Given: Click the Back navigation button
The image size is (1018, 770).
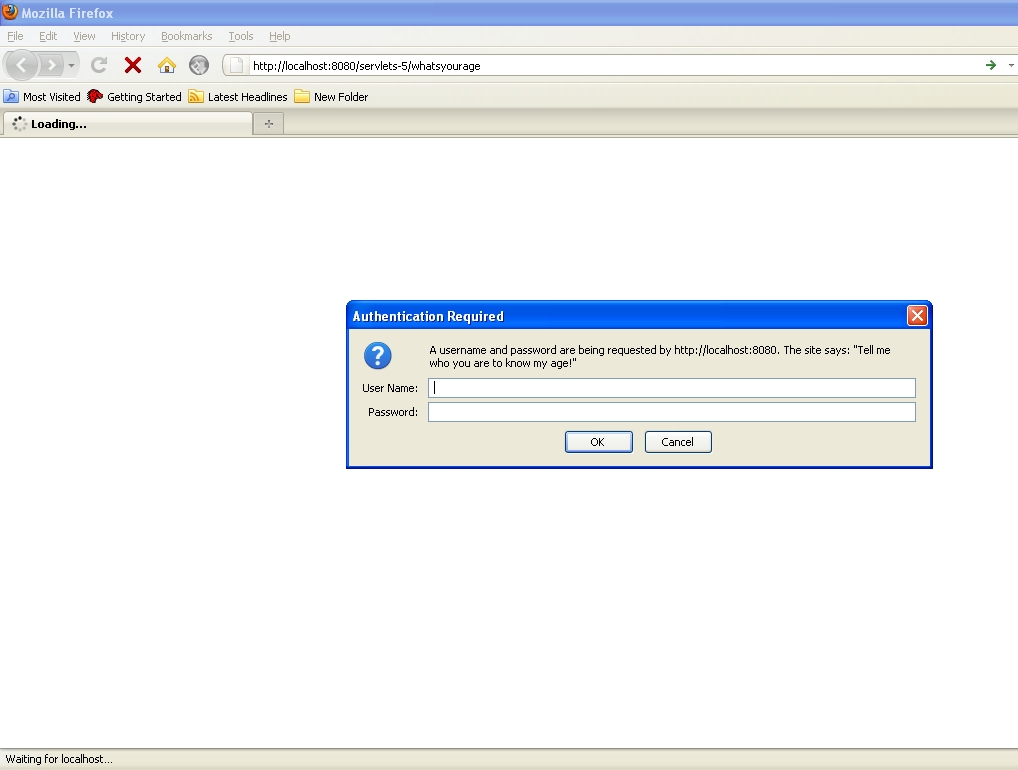Looking at the screenshot, I should pyautogui.click(x=20, y=64).
